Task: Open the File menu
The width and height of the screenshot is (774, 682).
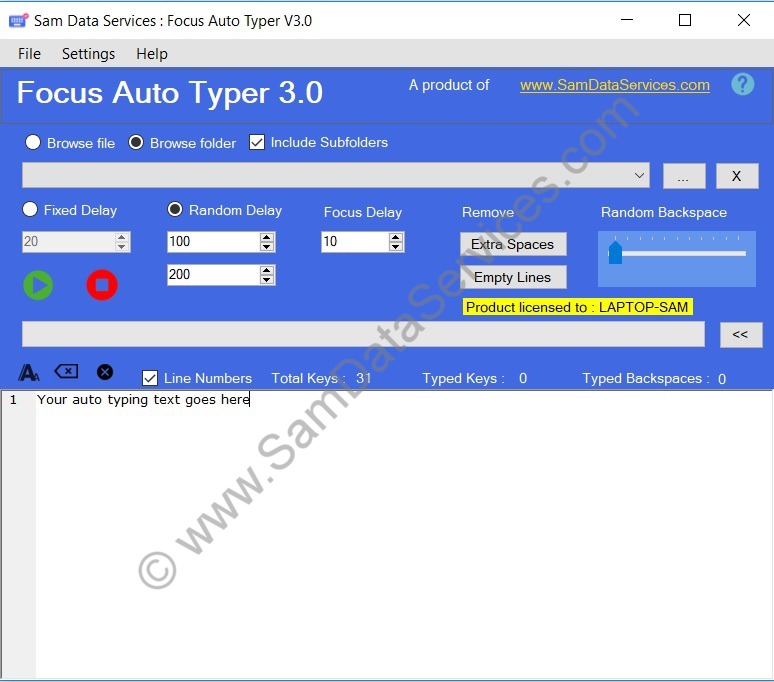Action: click(29, 53)
